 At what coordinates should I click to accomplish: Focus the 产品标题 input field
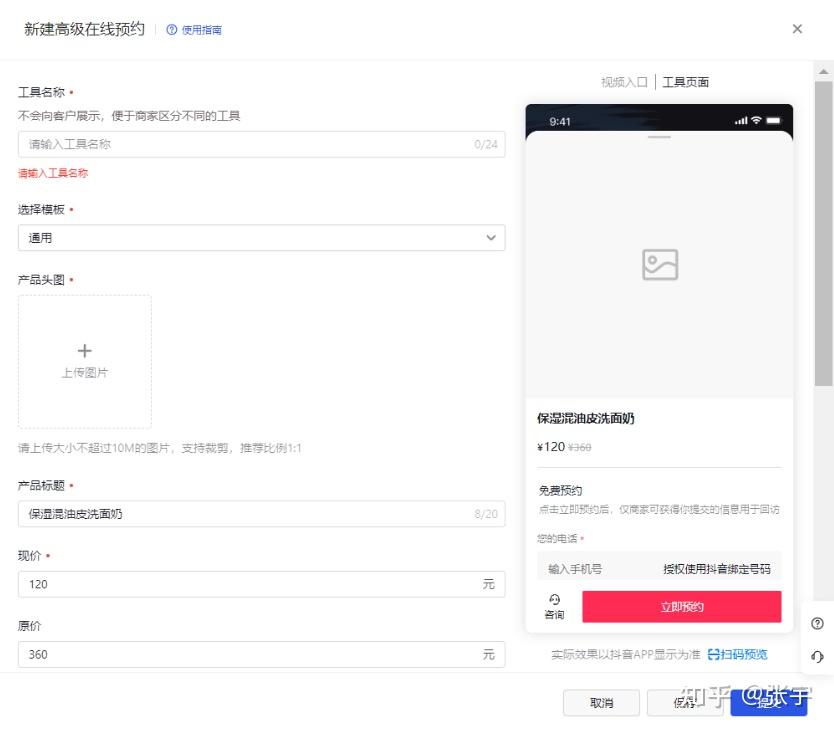261,514
